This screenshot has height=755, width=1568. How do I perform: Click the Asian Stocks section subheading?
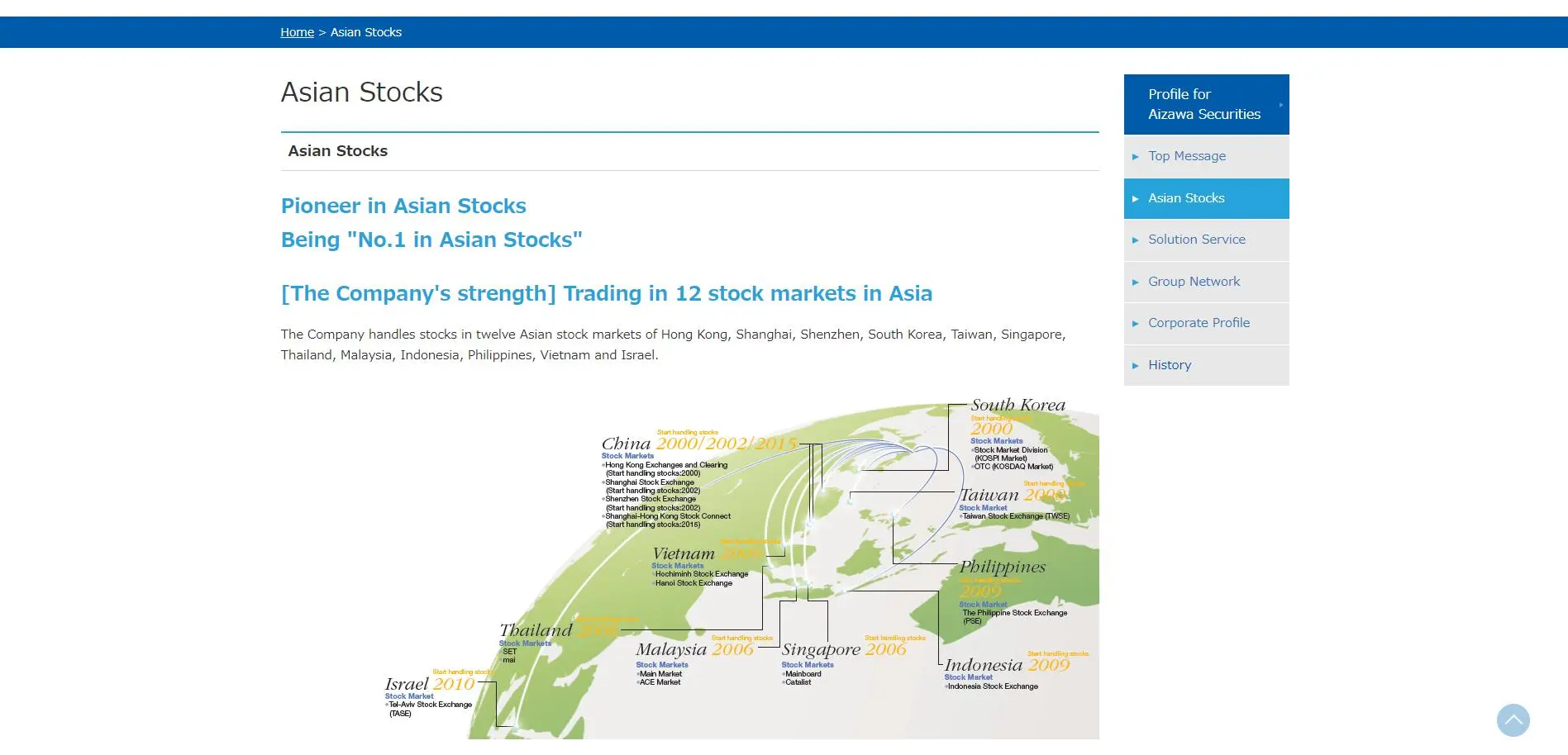tap(337, 151)
